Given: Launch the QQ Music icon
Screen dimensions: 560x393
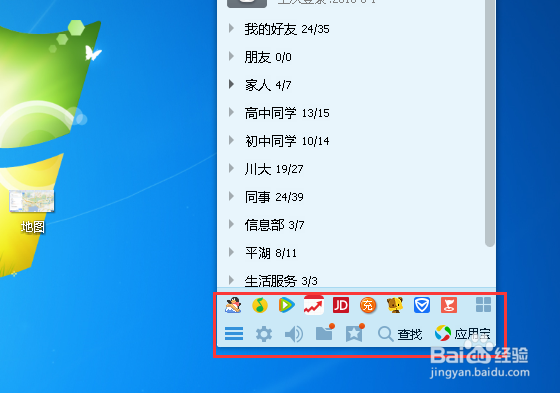Looking at the screenshot, I should 260,305.
